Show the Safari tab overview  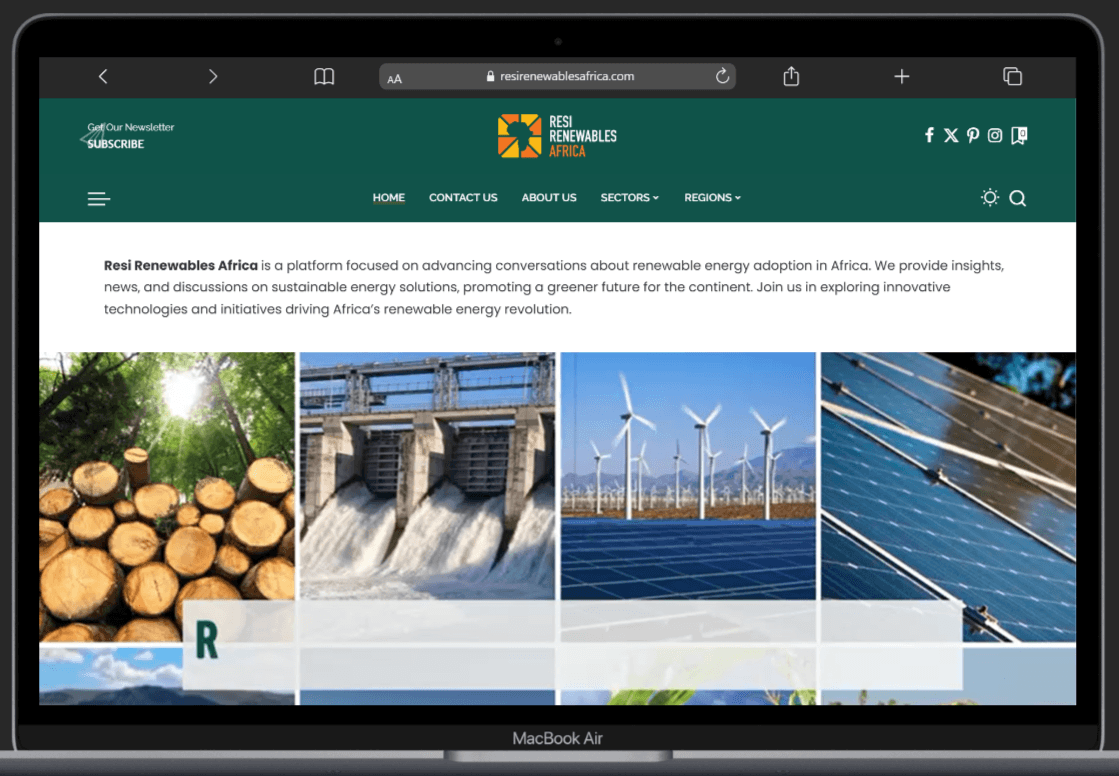tap(1012, 76)
